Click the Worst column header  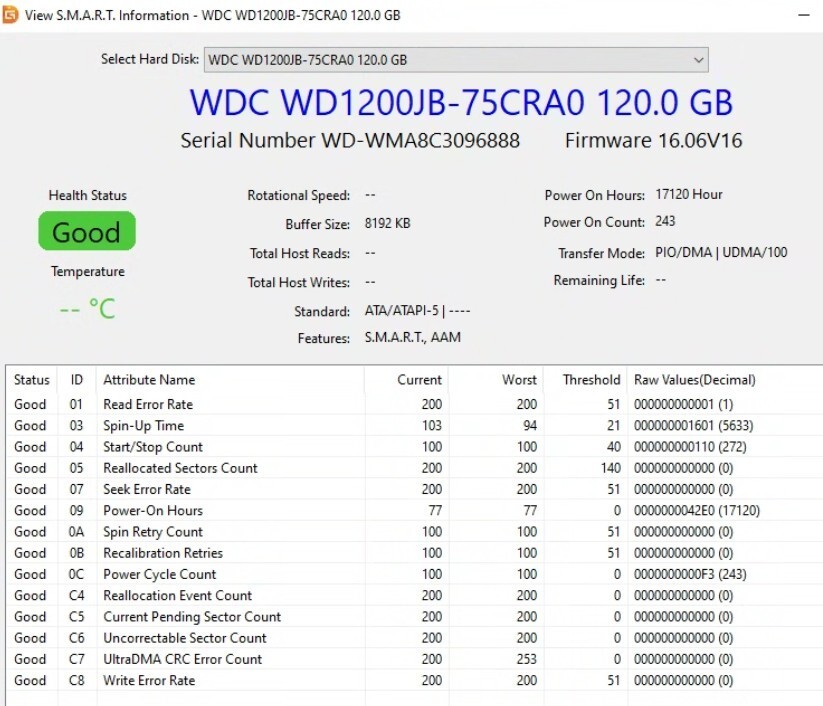[x=497, y=380]
